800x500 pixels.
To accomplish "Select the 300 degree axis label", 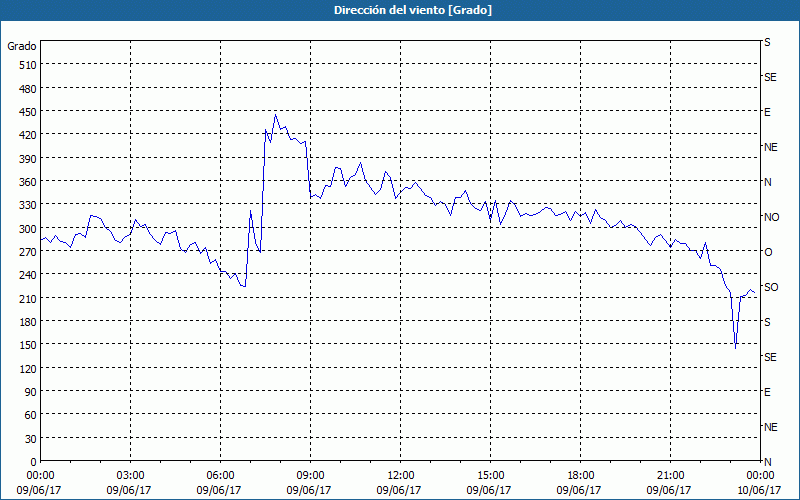I will click(28, 229).
